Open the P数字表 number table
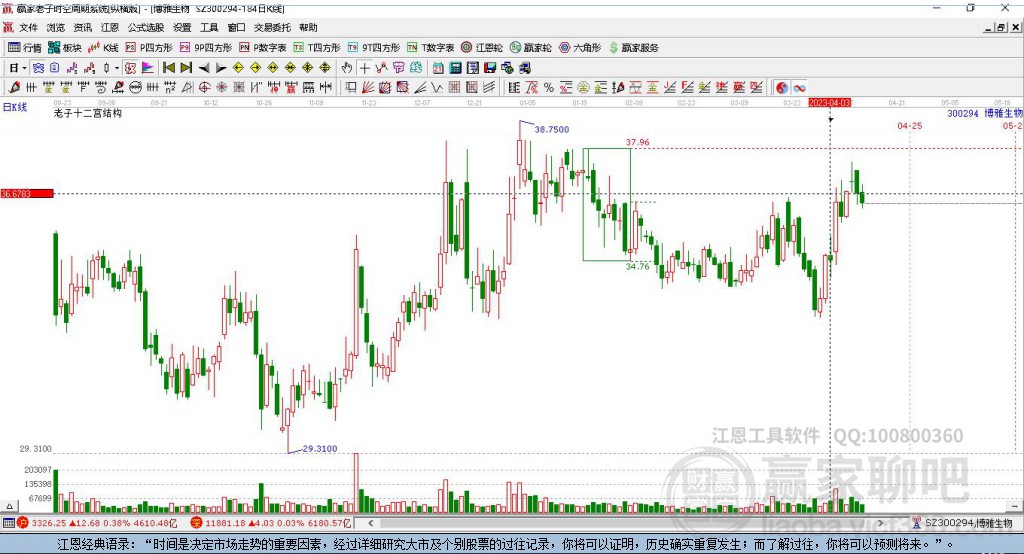Image resolution: width=1024 pixels, height=554 pixels. pyautogui.click(x=263, y=48)
